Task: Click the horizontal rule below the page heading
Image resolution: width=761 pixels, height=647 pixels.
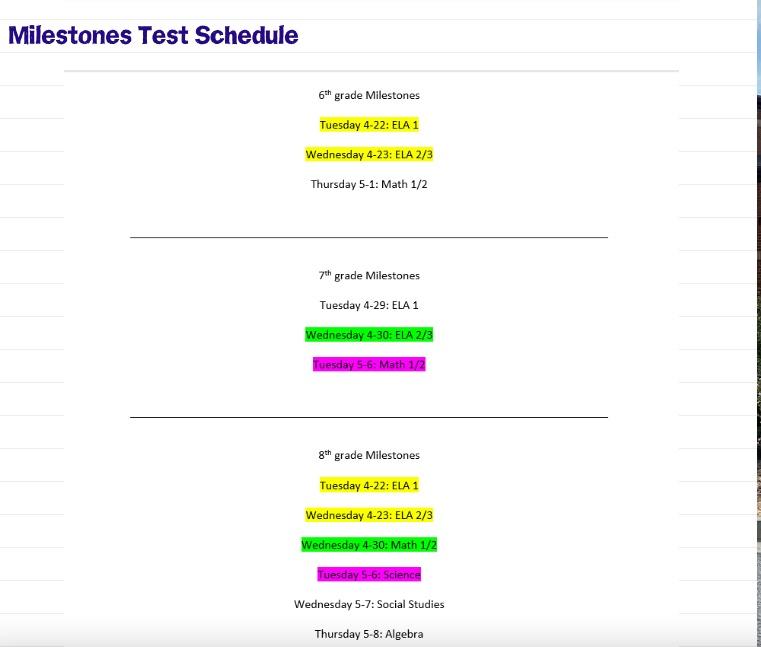Action: point(371,71)
